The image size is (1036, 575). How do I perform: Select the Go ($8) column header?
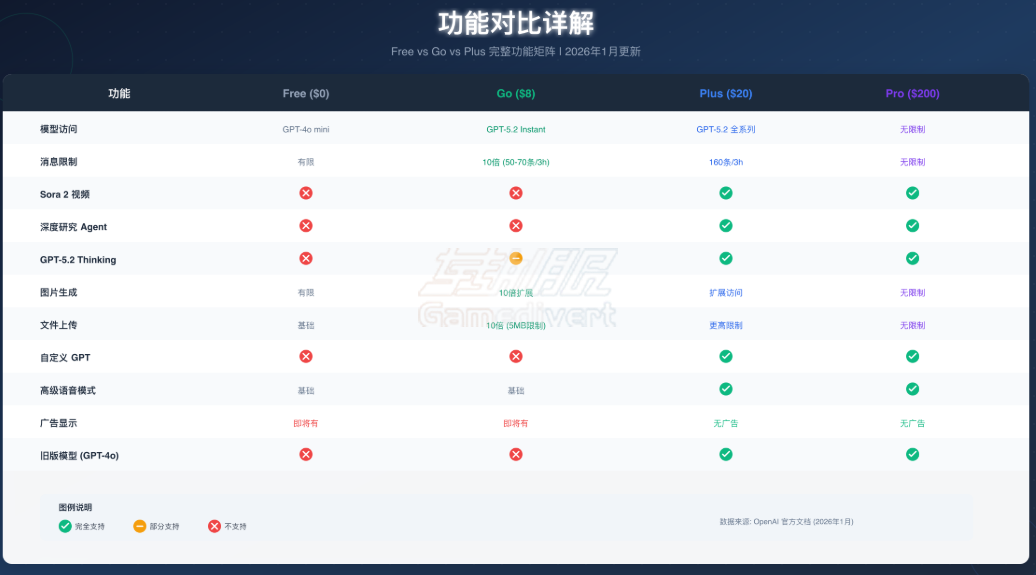(516, 94)
